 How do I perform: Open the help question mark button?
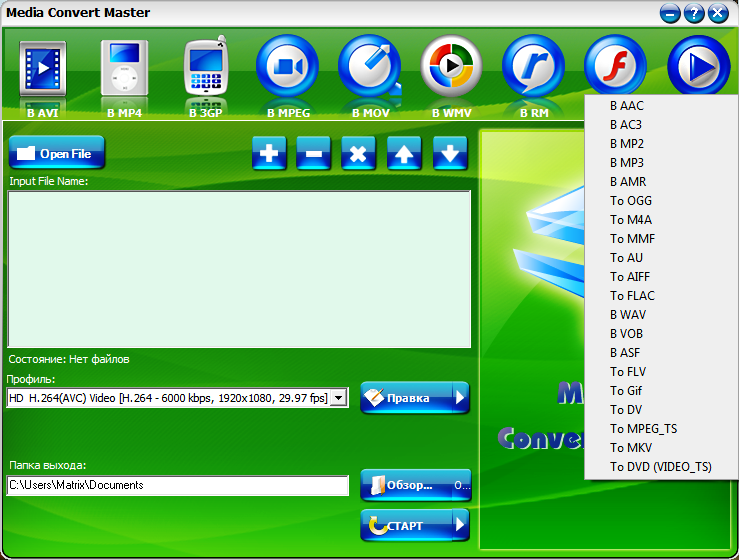pyautogui.click(x=694, y=13)
